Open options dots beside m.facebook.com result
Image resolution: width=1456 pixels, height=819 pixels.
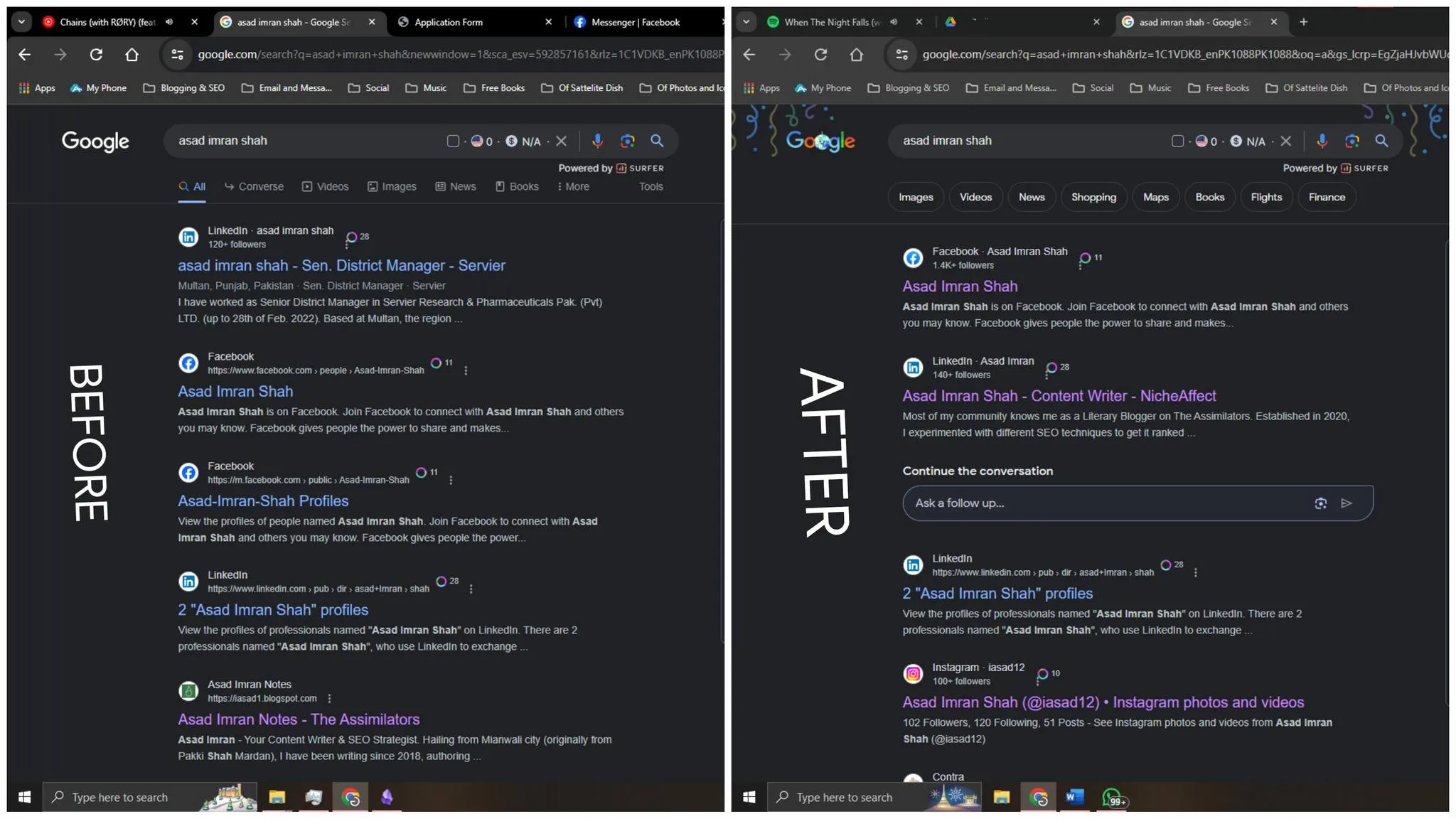tap(451, 481)
